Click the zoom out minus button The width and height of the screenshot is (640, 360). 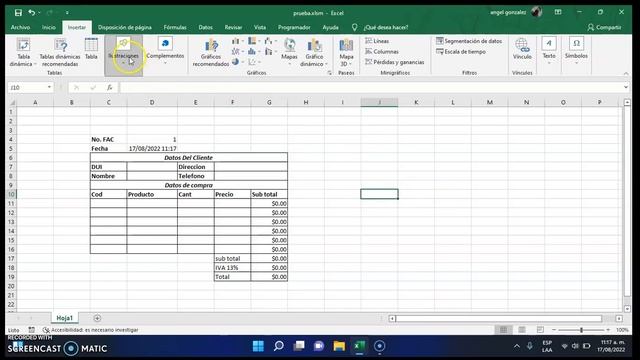pyautogui.click(x=554, y=330)
